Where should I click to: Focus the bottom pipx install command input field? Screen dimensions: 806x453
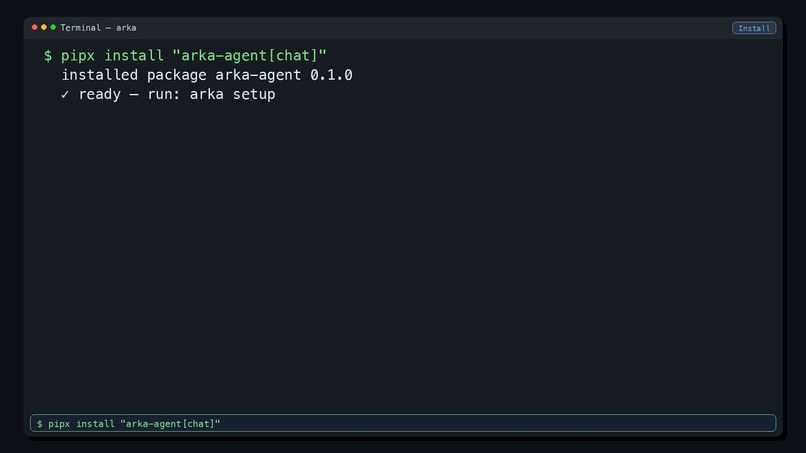(403, 423)
